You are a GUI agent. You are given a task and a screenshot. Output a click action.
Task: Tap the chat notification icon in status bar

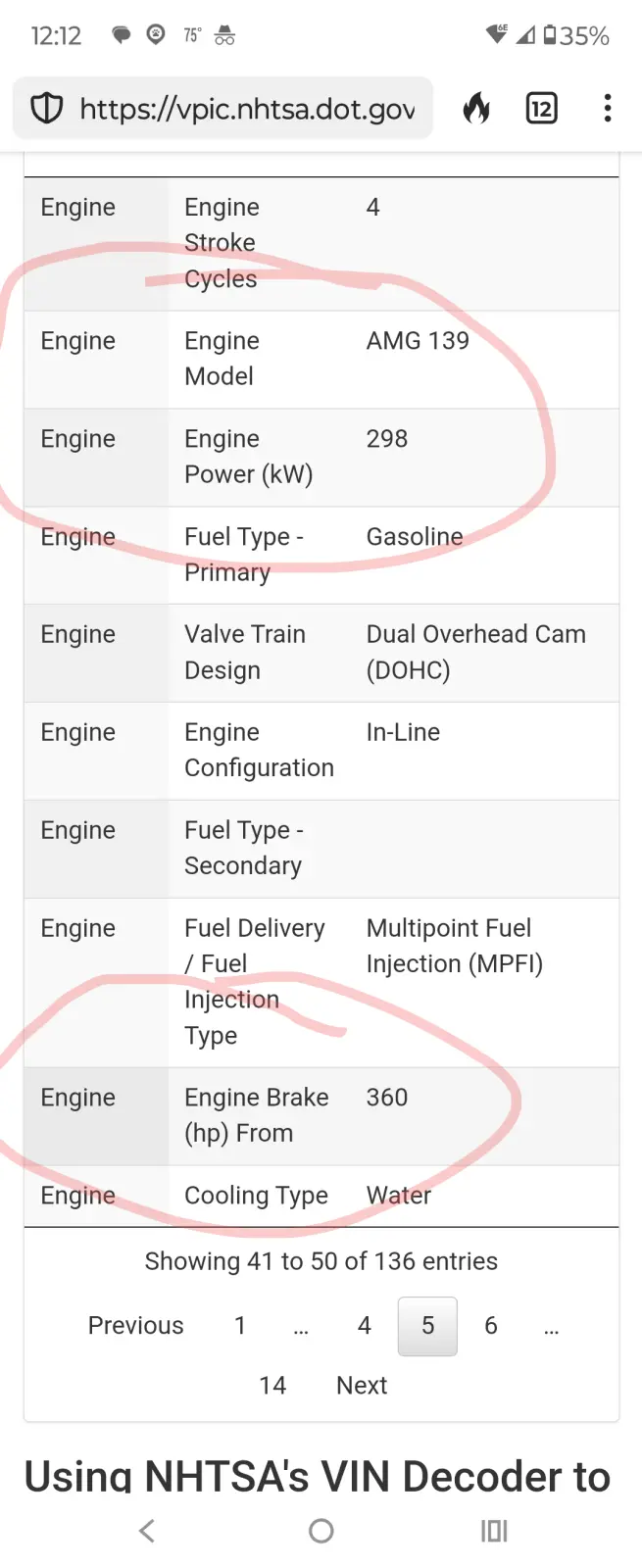click(122, 36)
